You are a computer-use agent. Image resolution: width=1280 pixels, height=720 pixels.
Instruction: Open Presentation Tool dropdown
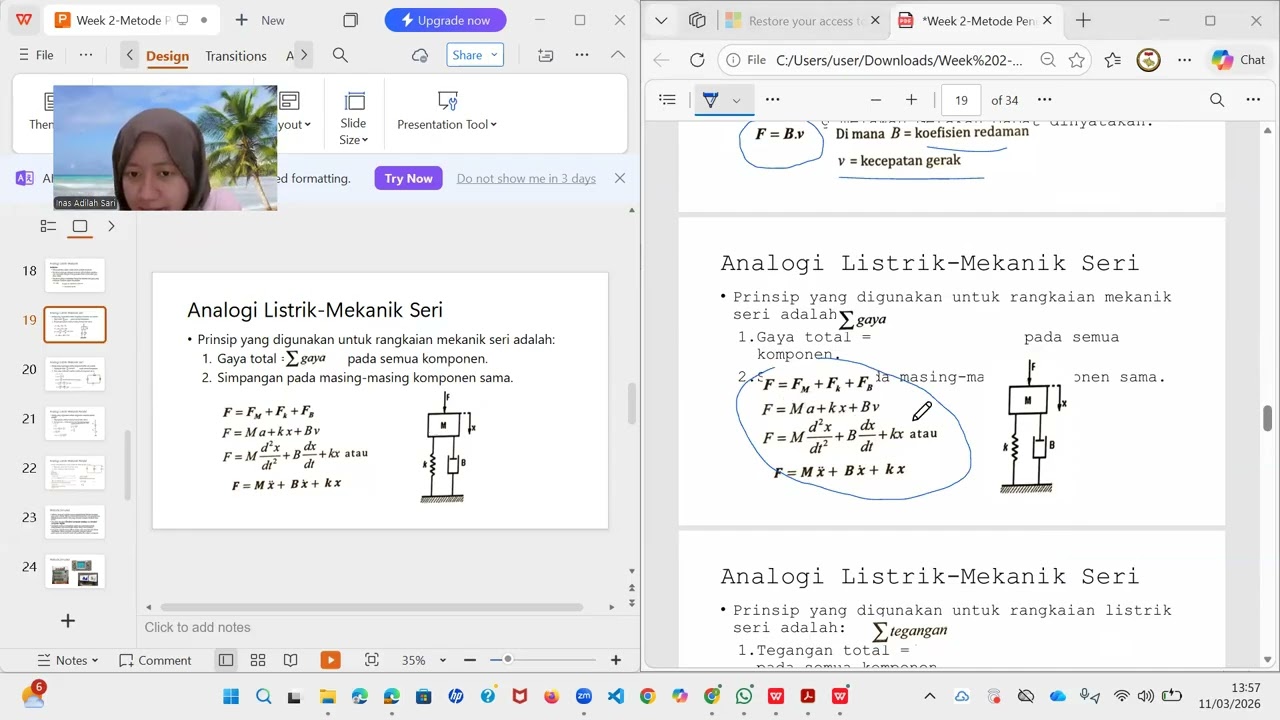pyautogui.click(x=447, y=111)
